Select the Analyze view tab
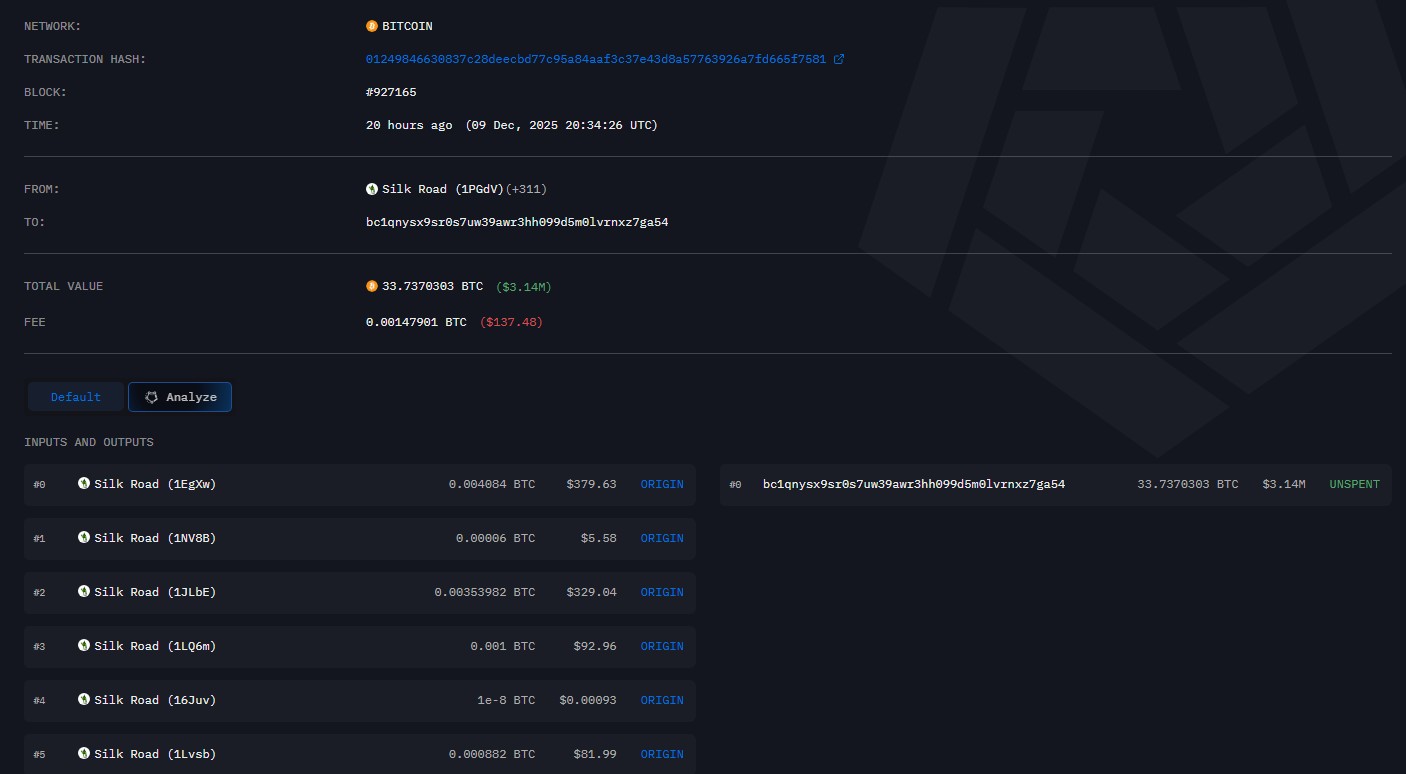 click(180, 397)
